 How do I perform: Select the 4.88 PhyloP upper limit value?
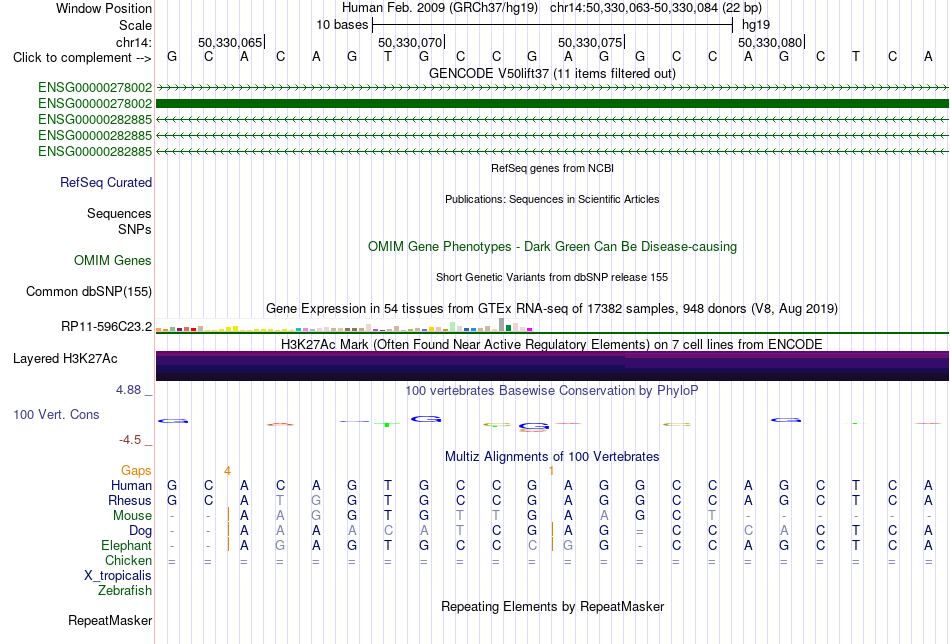pos(128,390)
